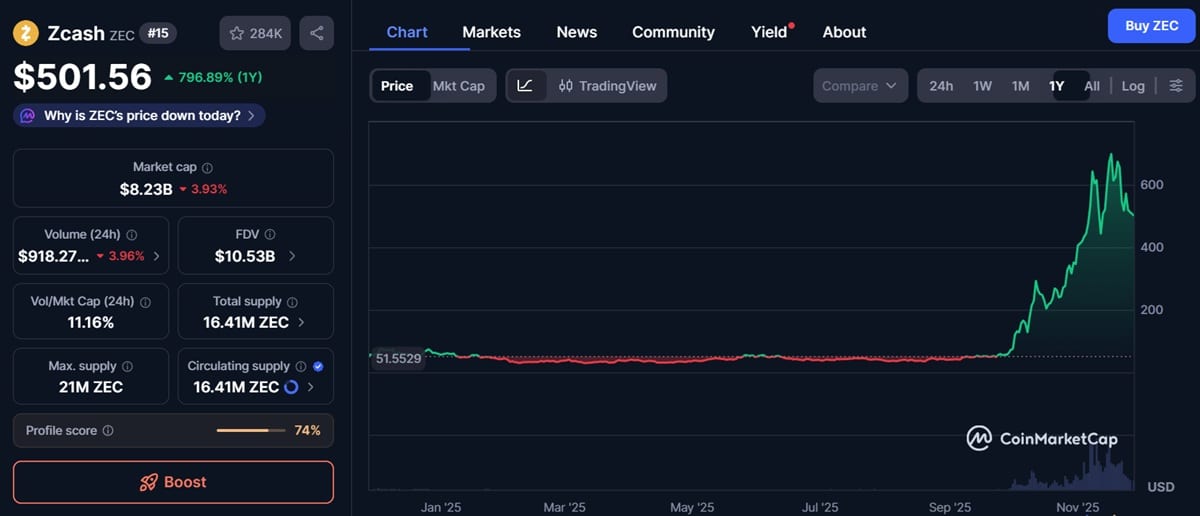Open the share icon button

316,33
